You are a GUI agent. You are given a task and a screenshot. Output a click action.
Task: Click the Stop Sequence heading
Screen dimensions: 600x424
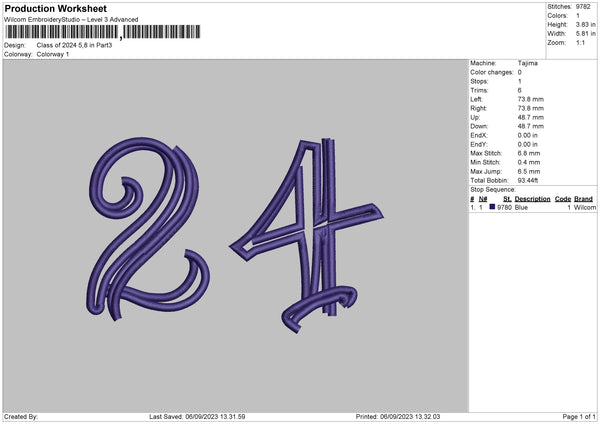493,190
